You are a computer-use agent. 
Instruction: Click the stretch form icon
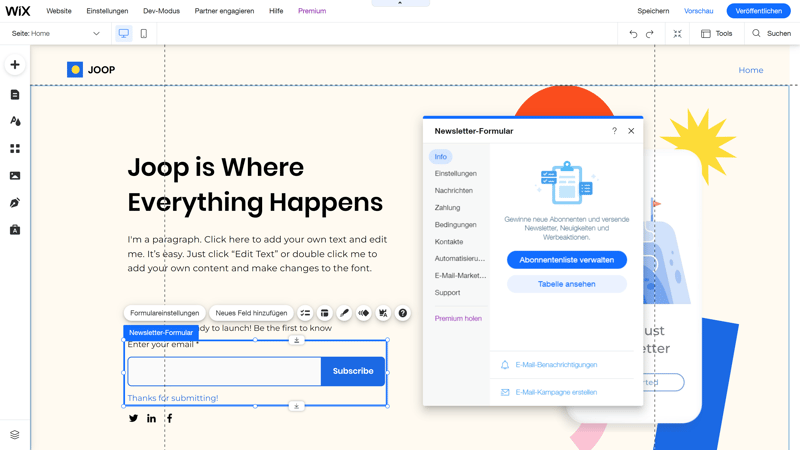point(383,313)
